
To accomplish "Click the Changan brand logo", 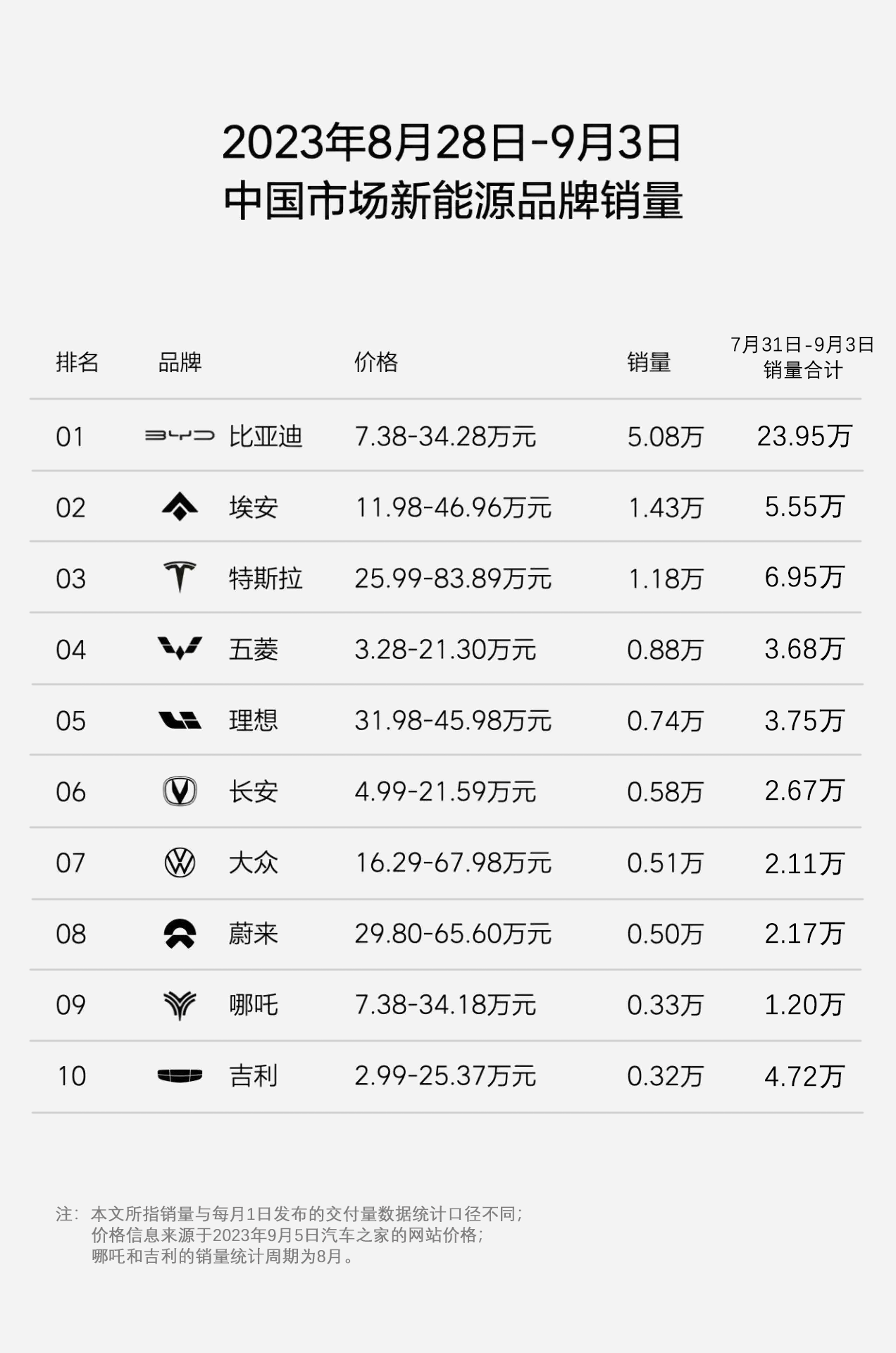I will click(x=180, y=791).
